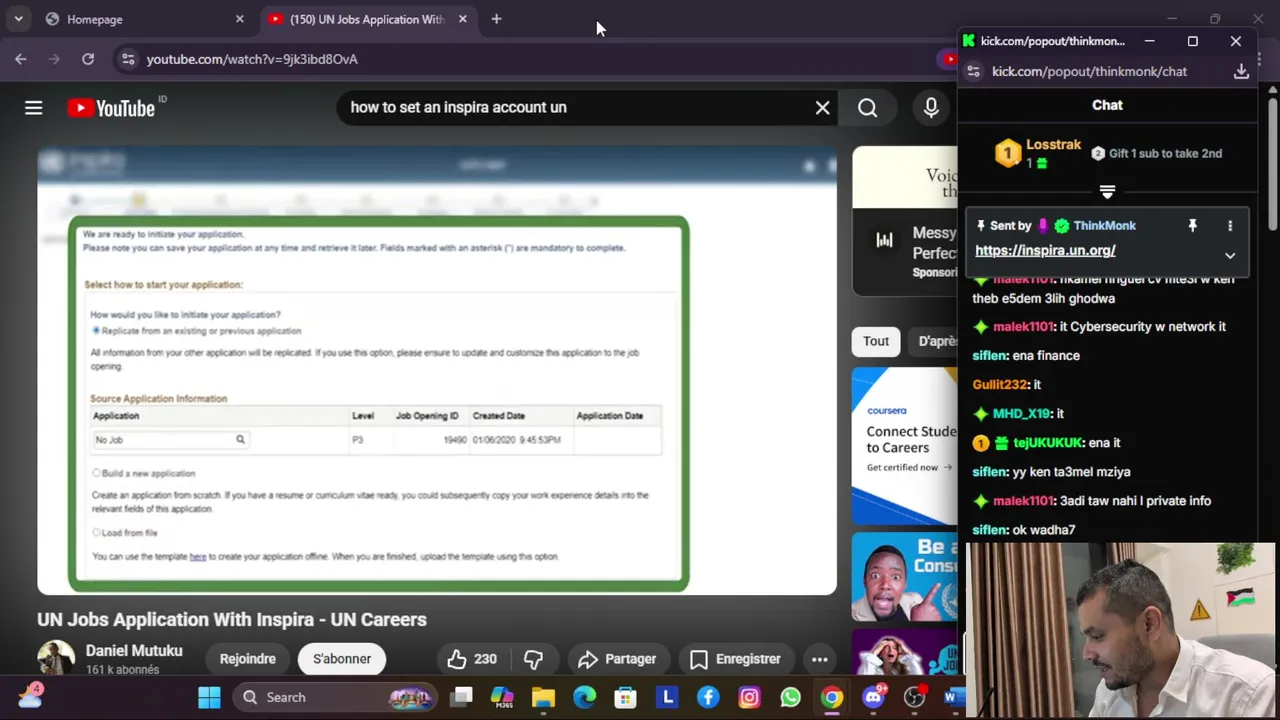This screenshot has height=720, width=1280.
Task: View site information icon beside the YouTube URL
Action: (x=127, y=59)
